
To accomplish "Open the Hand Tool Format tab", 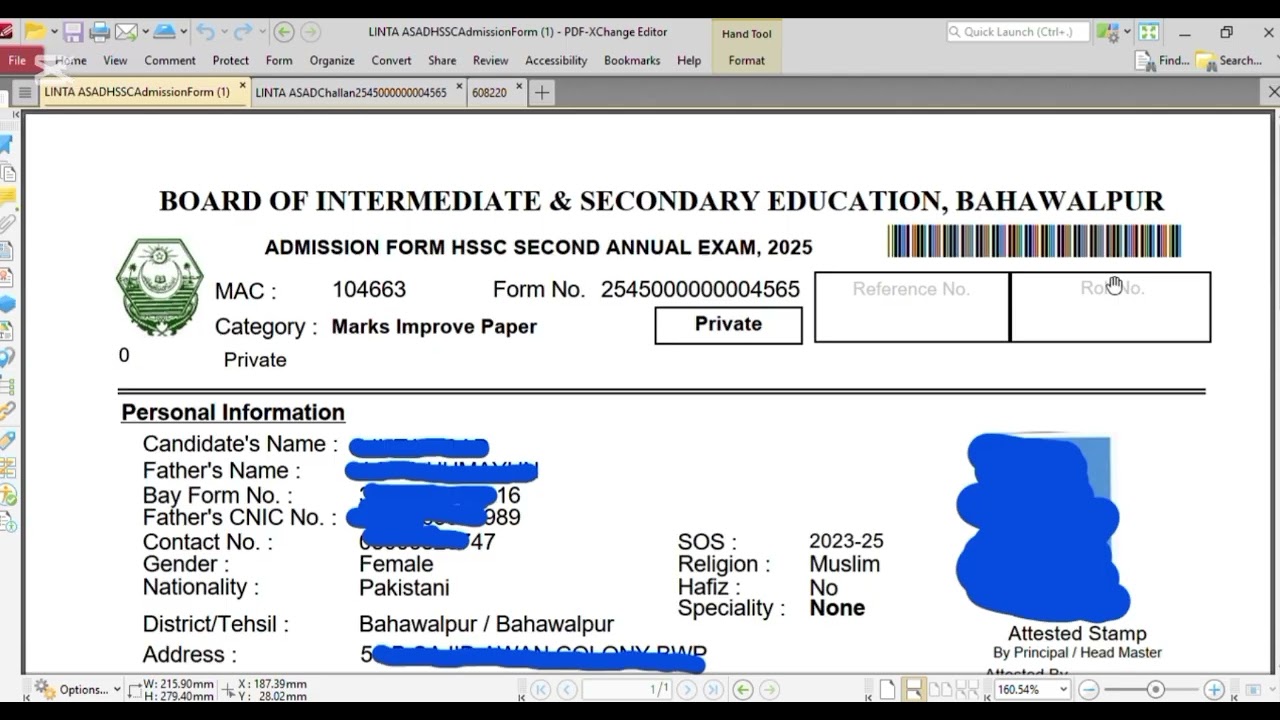I will [x=746, y=60].
